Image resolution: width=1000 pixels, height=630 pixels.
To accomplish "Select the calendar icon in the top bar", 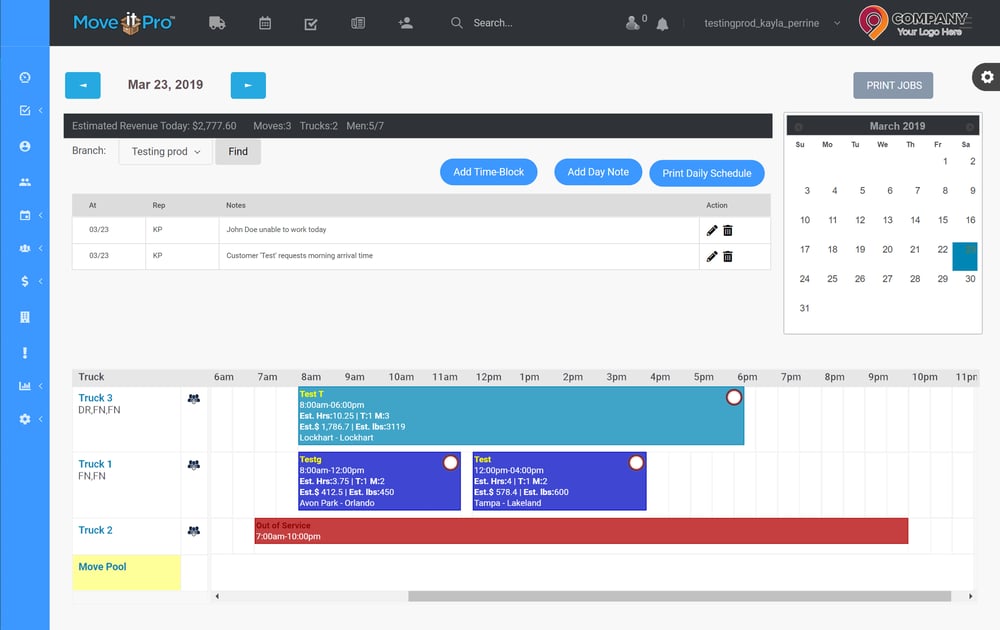I will click(264, 21).
